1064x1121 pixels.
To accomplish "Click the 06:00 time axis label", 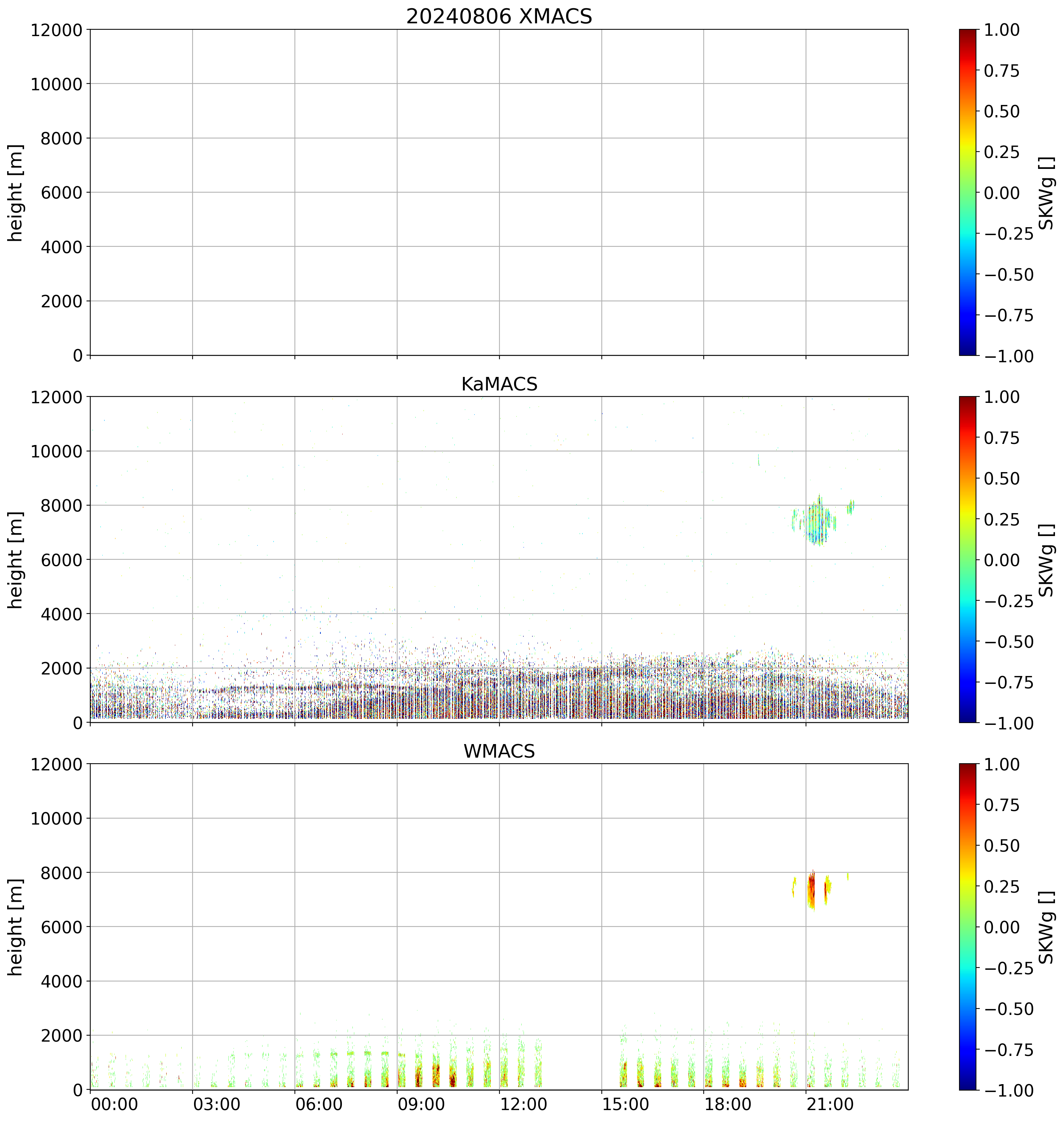I will click(x=319, y=1104).
